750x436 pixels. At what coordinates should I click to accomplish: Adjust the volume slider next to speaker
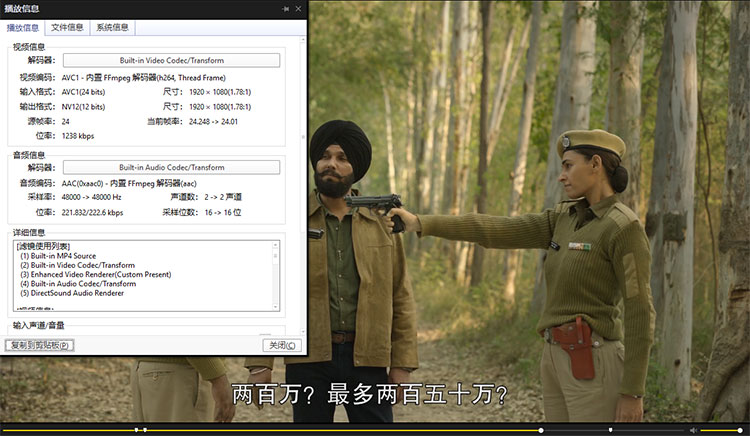[722, 430]
